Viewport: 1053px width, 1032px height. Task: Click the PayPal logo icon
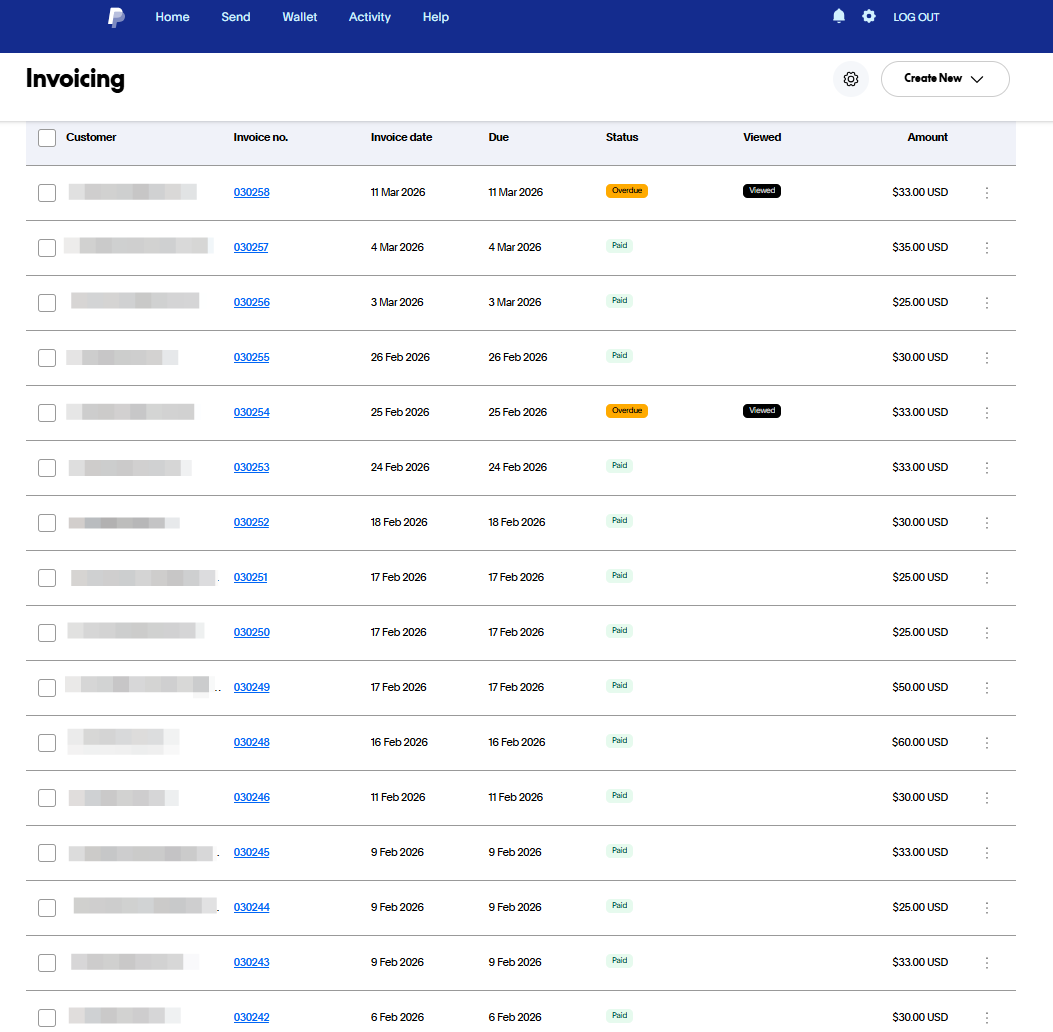[x=117, y=17]
